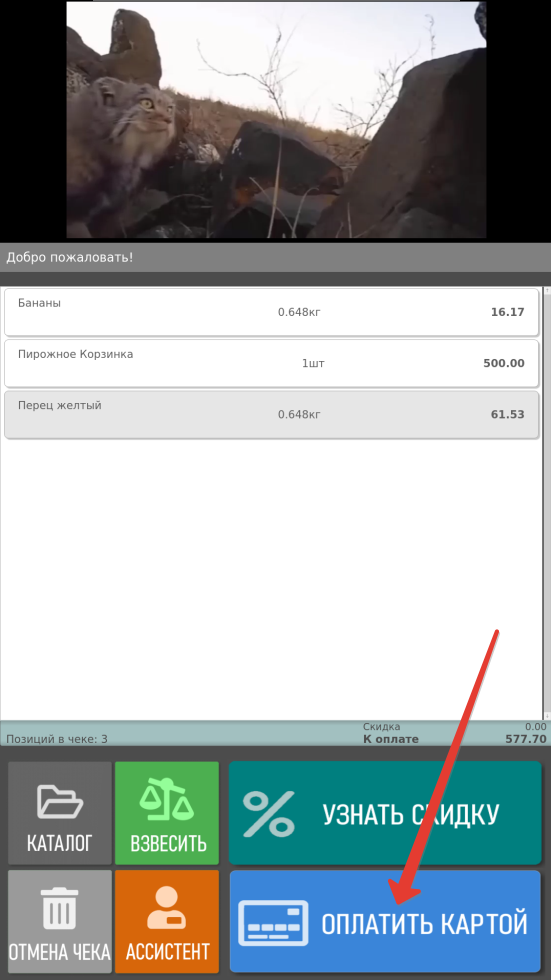This screenshot has width=551, height=980.
Task: Tap the weighing scales icon
Action: pyautogui.click(x=167, y=802)
